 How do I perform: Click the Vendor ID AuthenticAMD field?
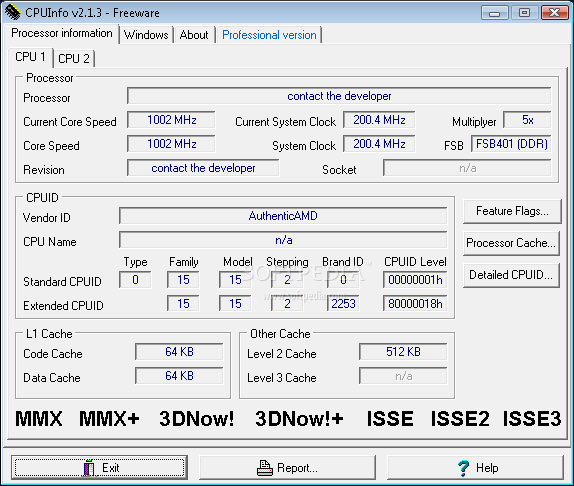(283, 216)
